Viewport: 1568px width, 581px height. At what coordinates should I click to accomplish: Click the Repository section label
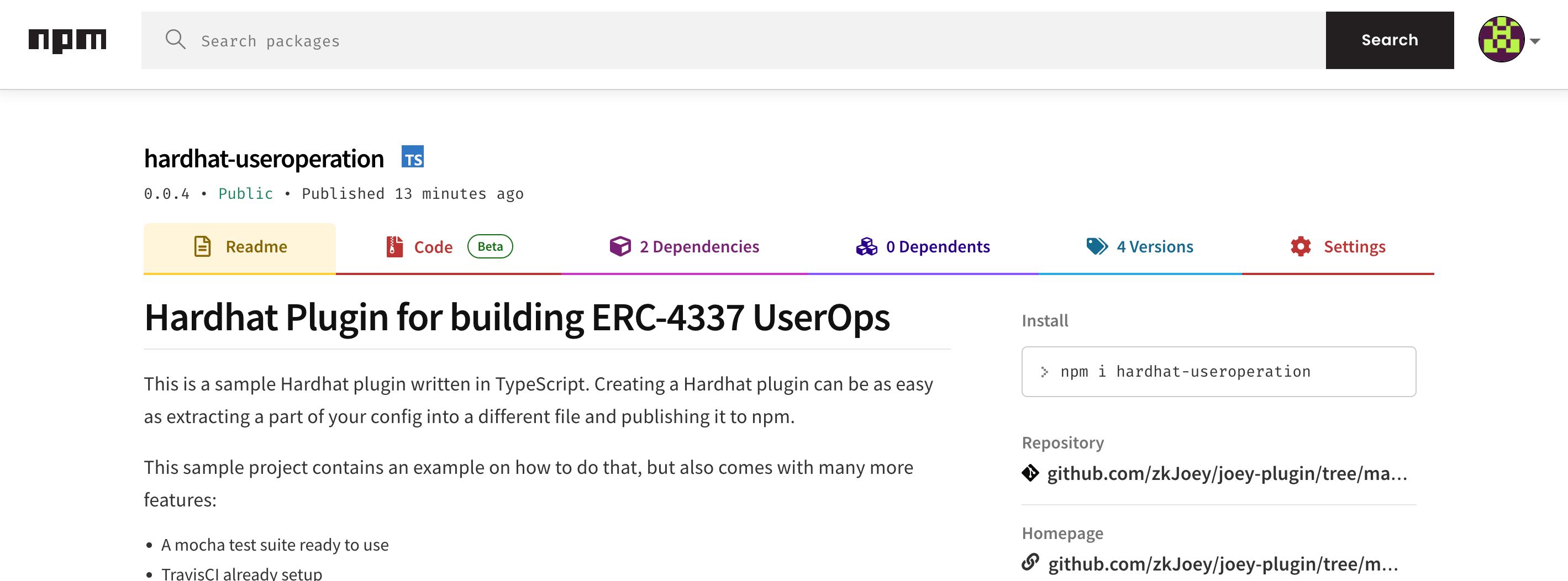click(x=1063, y=442)
